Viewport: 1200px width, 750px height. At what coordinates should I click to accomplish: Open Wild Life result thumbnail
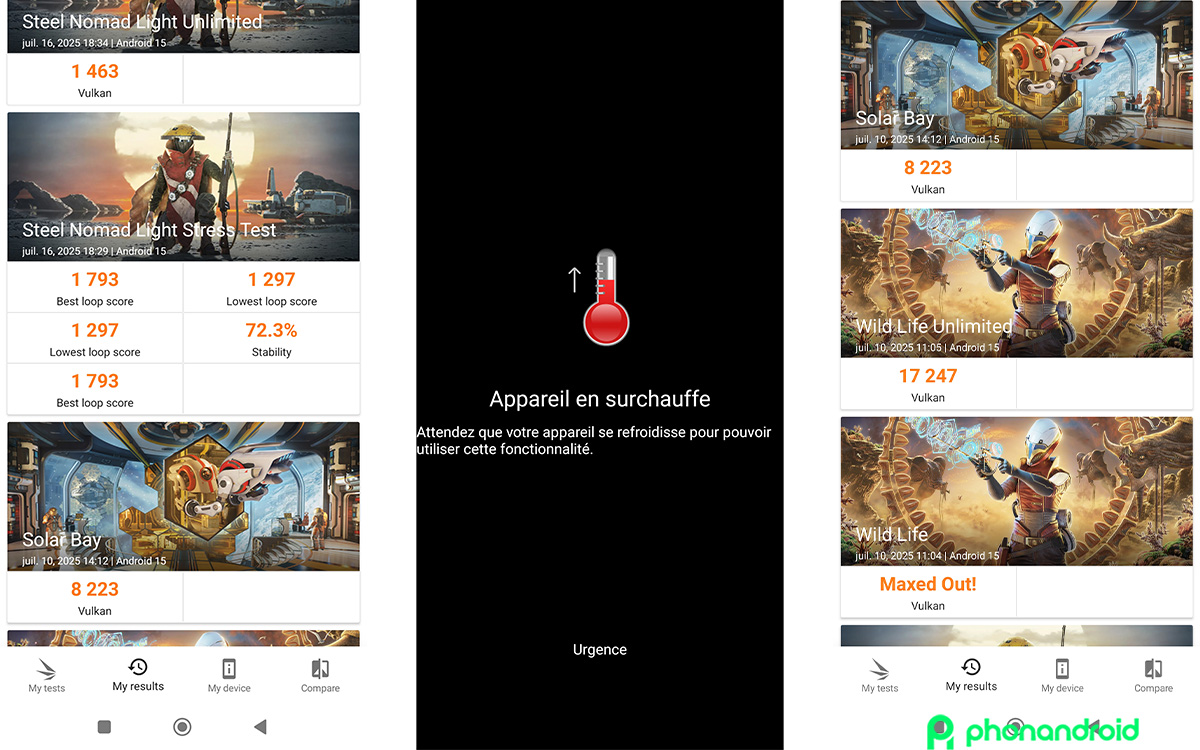[x=1017, y=491]
